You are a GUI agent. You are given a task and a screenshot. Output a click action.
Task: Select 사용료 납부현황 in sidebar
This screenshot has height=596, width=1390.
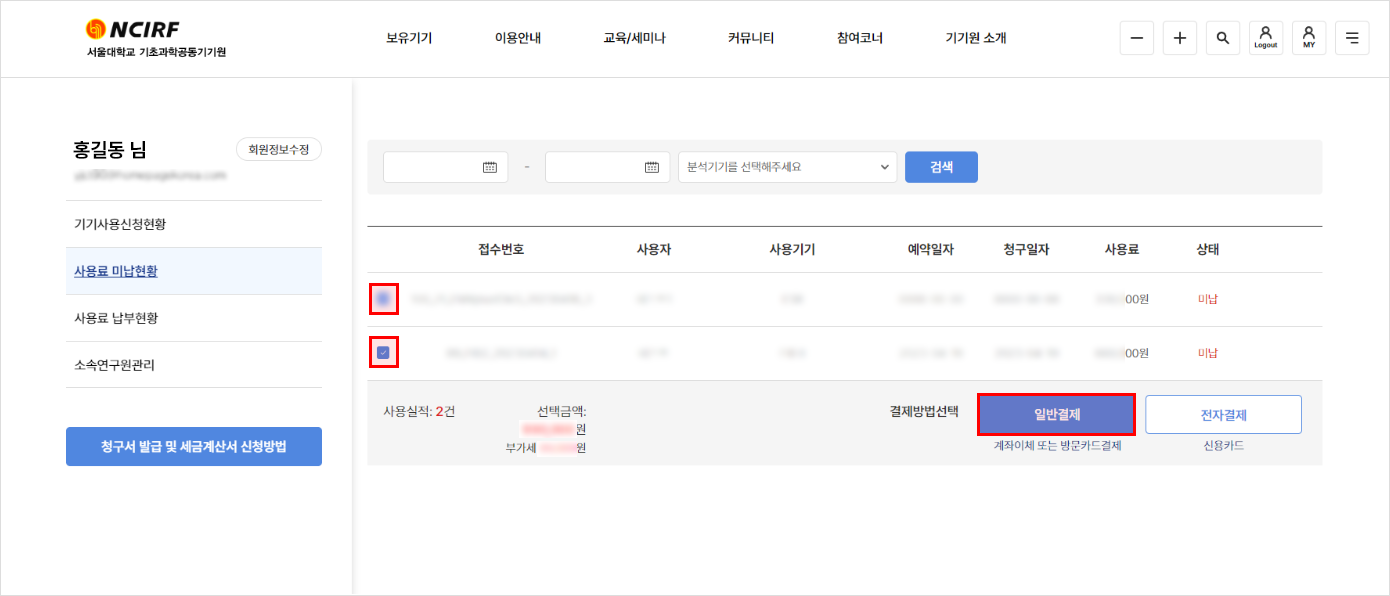(x=116, y=318)
